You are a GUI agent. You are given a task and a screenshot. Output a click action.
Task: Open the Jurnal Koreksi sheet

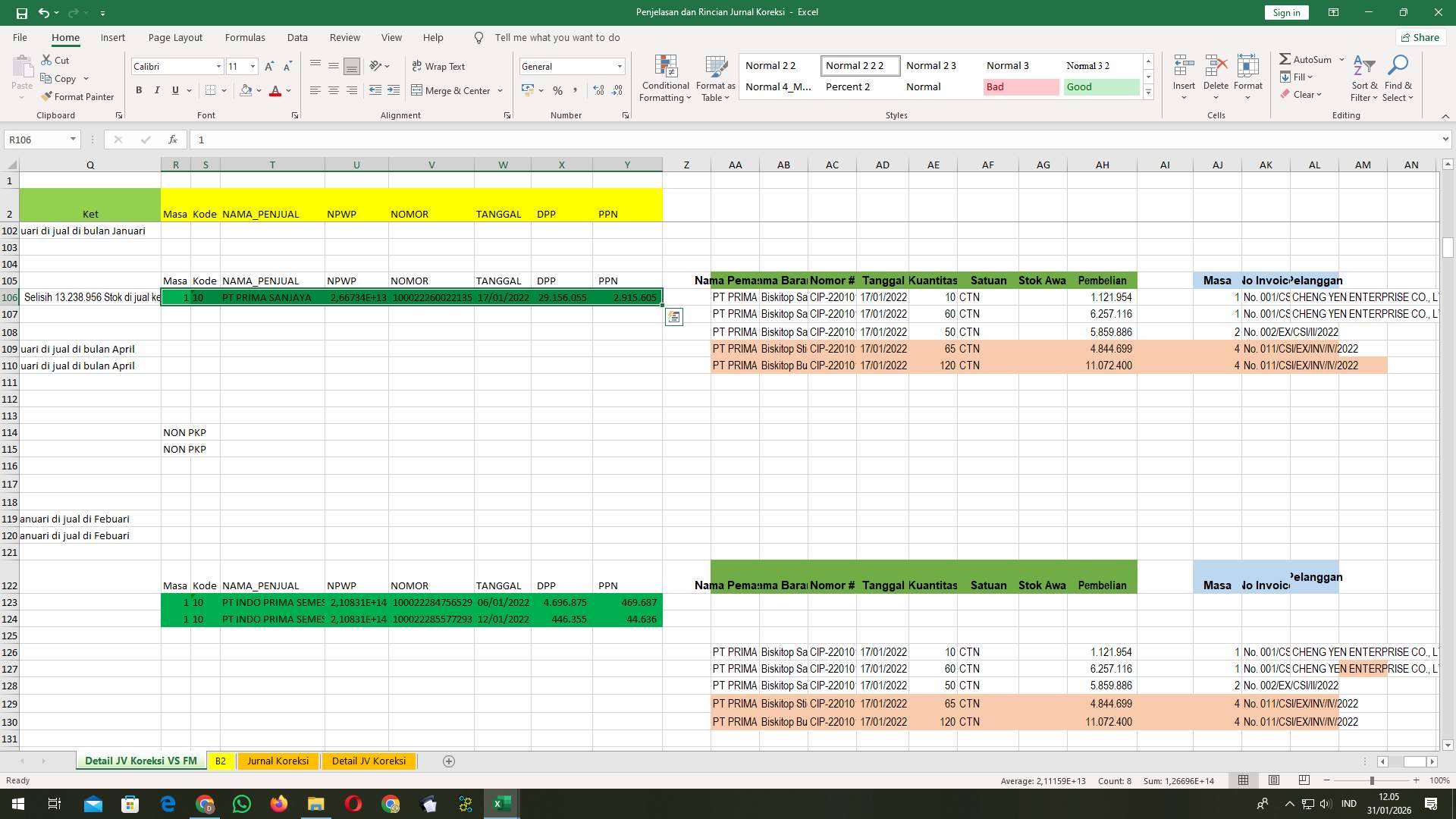[x=278, y=761]
